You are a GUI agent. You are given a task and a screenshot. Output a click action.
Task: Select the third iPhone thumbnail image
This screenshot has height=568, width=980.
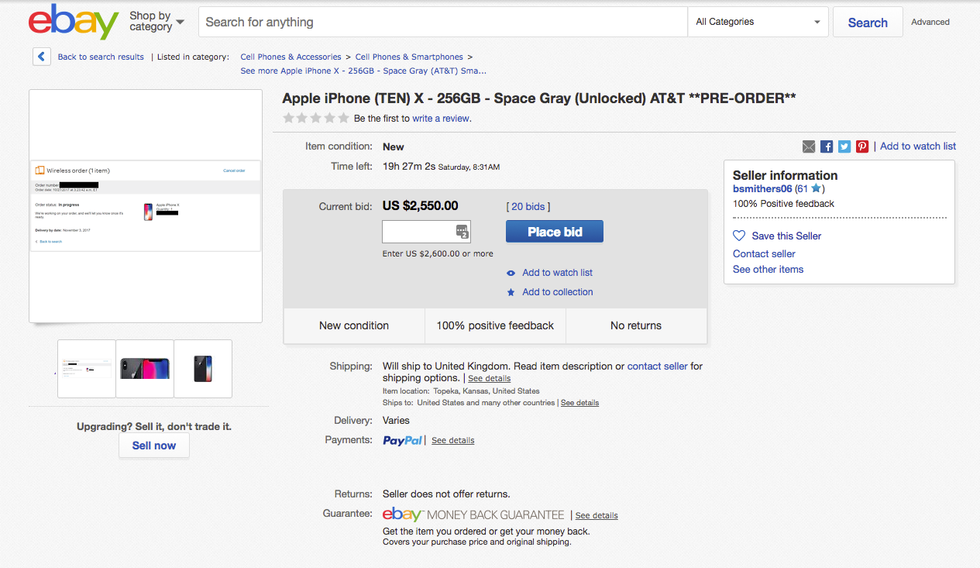coord(203,369)
